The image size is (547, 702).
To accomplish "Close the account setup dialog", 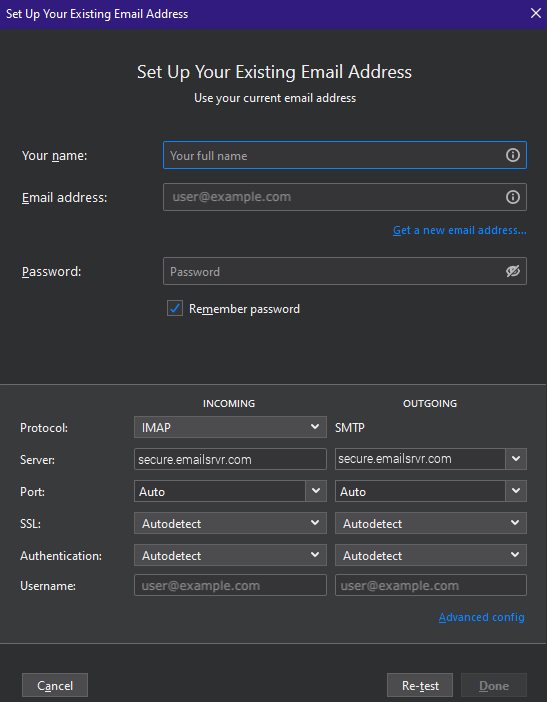I will pyautogui.click(x=535, y=13).
